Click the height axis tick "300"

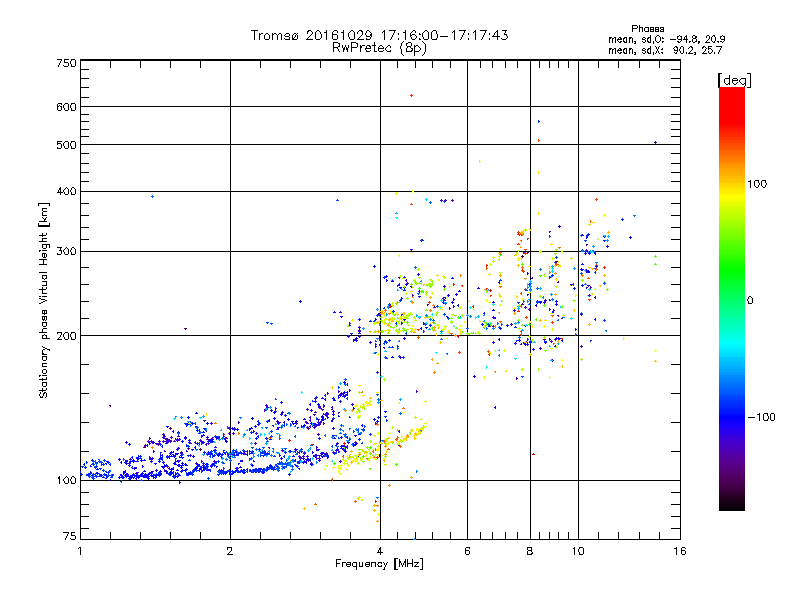[x=67, y=252]
